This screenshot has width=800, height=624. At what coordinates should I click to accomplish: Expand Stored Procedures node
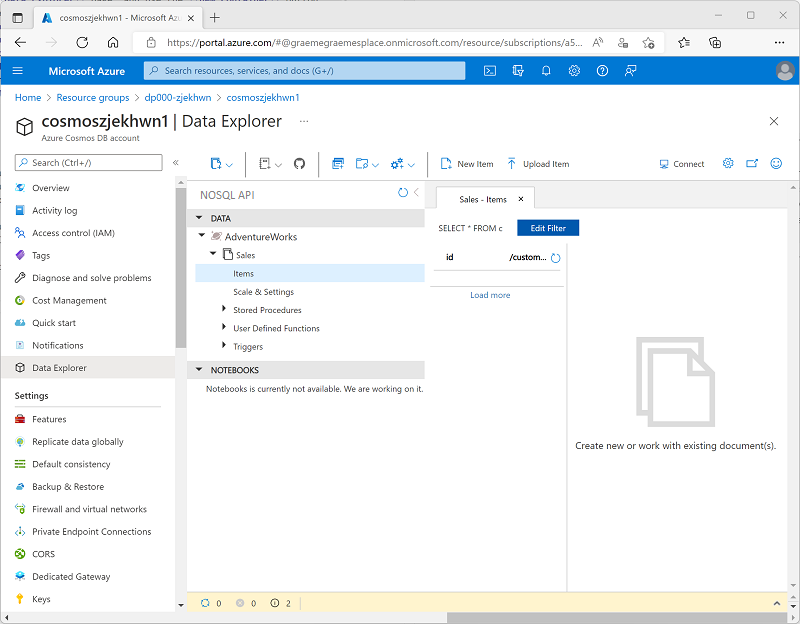(223, 309)
